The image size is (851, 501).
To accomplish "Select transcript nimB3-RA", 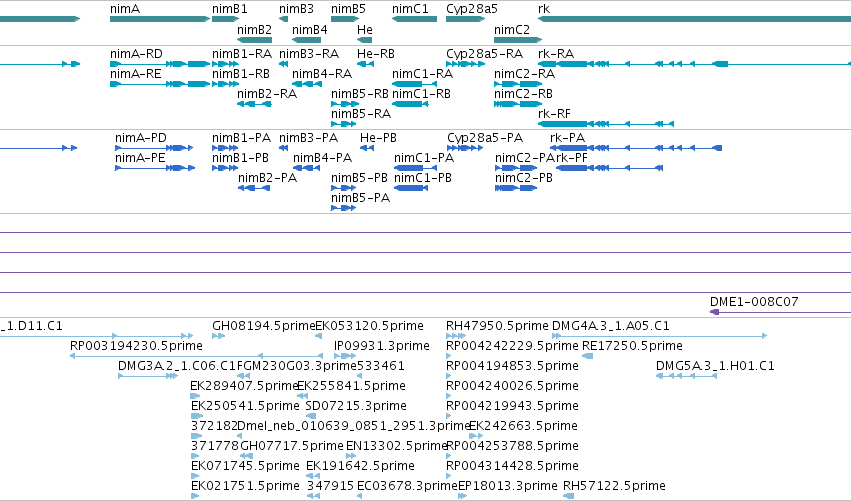I will pos(309,54).
